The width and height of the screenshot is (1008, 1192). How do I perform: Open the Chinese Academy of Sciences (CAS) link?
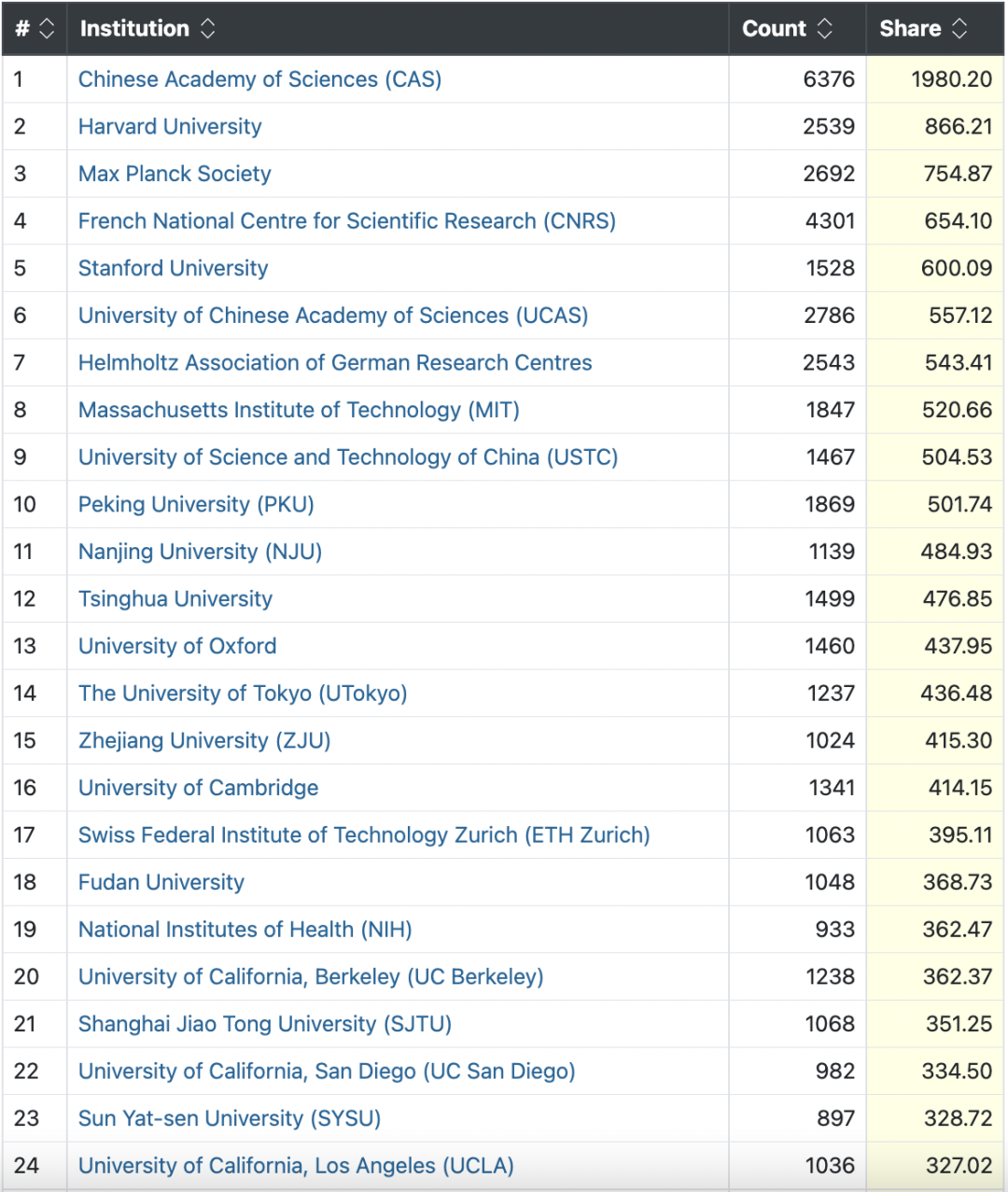coord(259,79)
